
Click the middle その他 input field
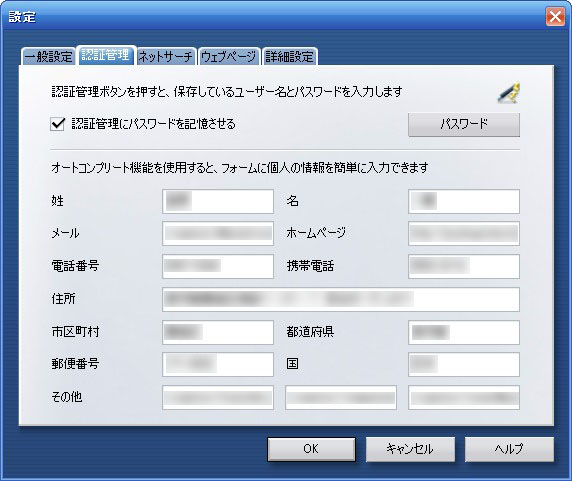341,397
